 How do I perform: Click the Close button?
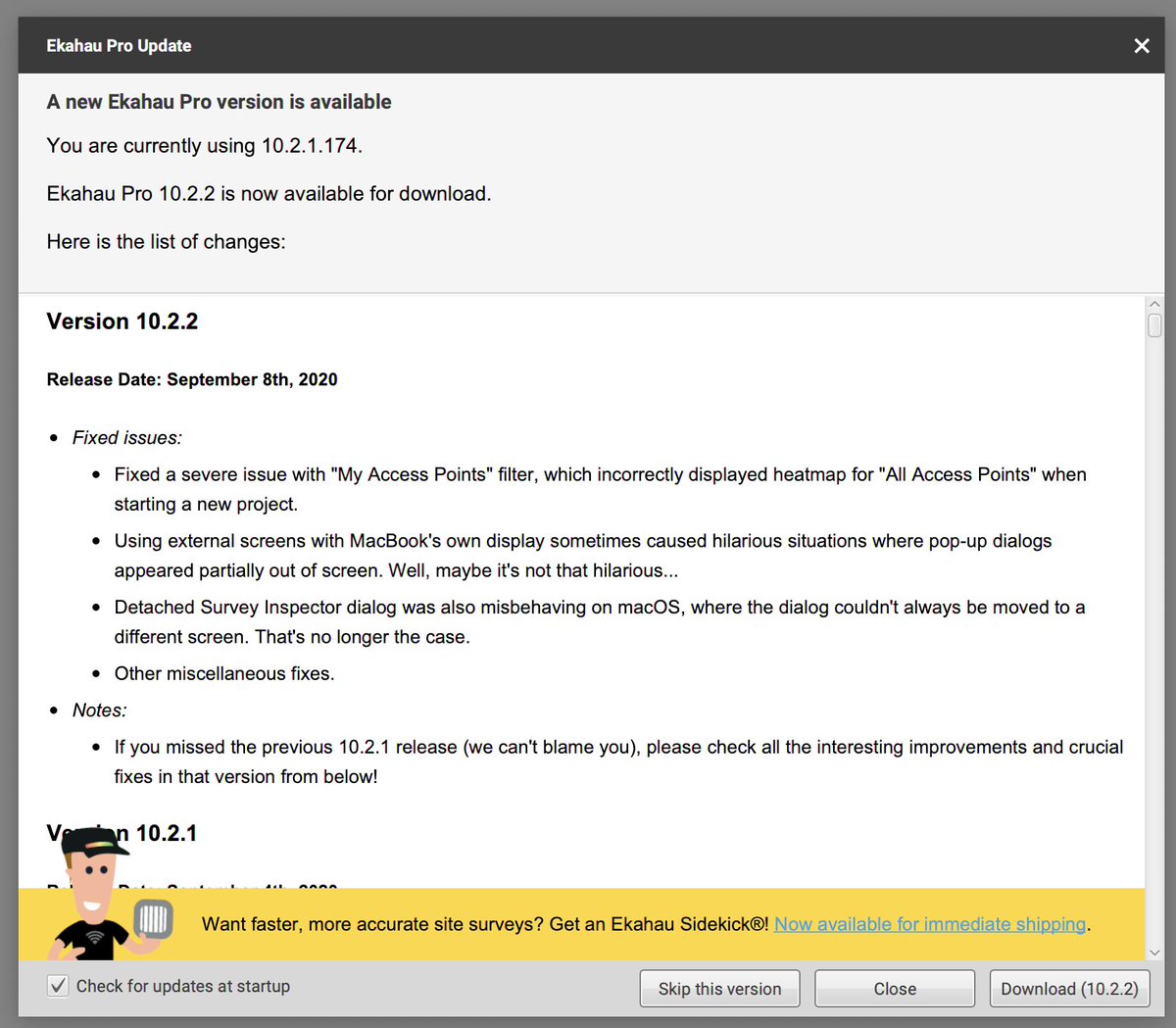click(895, 989)
